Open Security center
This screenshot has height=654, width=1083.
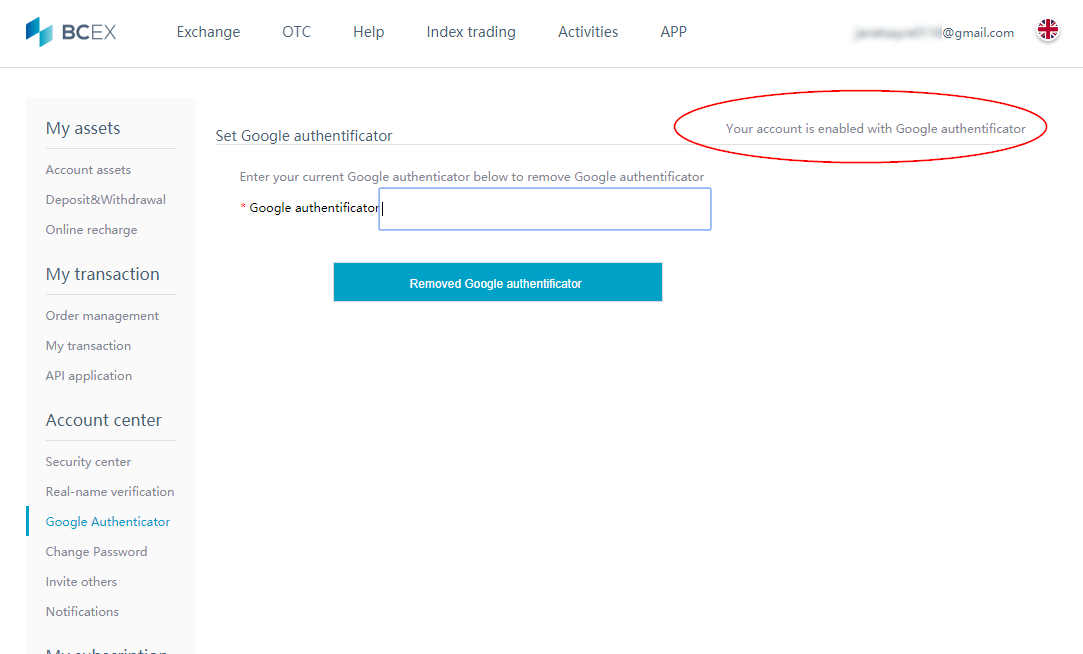[x=88, y=462]
